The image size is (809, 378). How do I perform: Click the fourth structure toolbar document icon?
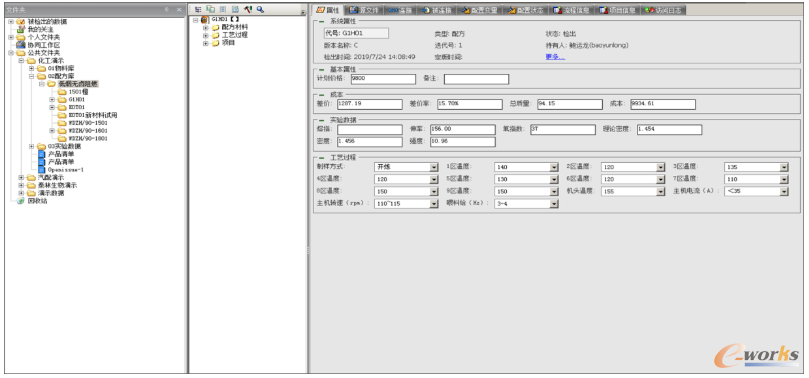click(235, 9)
